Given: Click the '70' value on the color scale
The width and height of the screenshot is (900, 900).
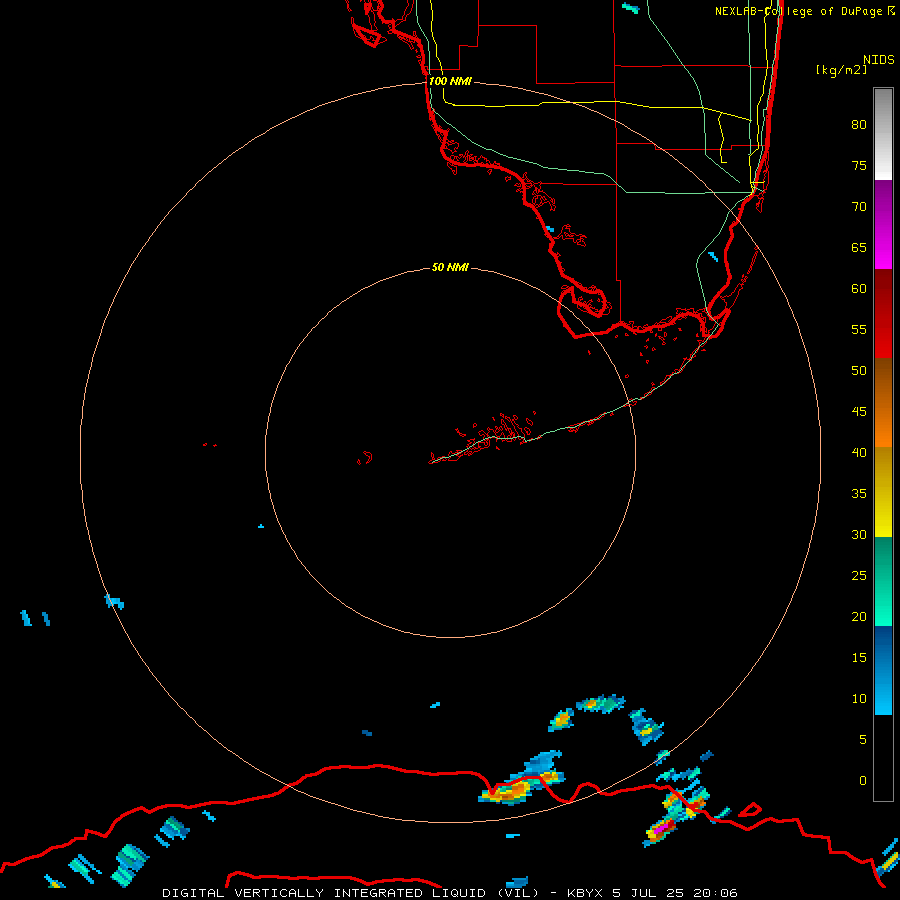Looking at the screenshot, I should pos(859,207).
